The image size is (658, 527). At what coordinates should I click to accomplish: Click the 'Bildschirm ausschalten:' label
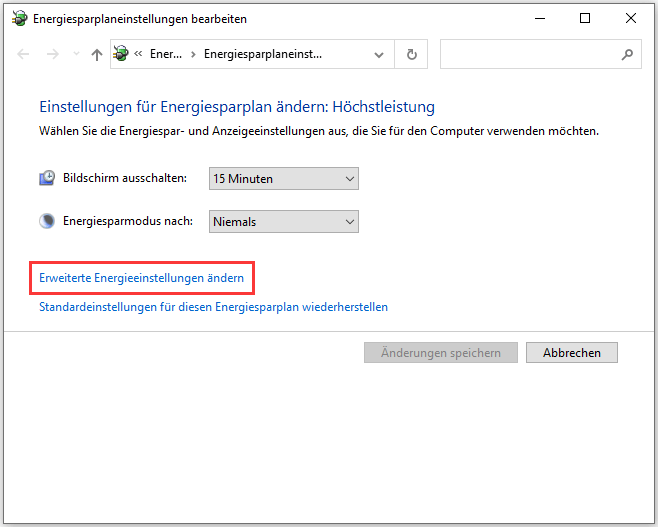point(125,178)
